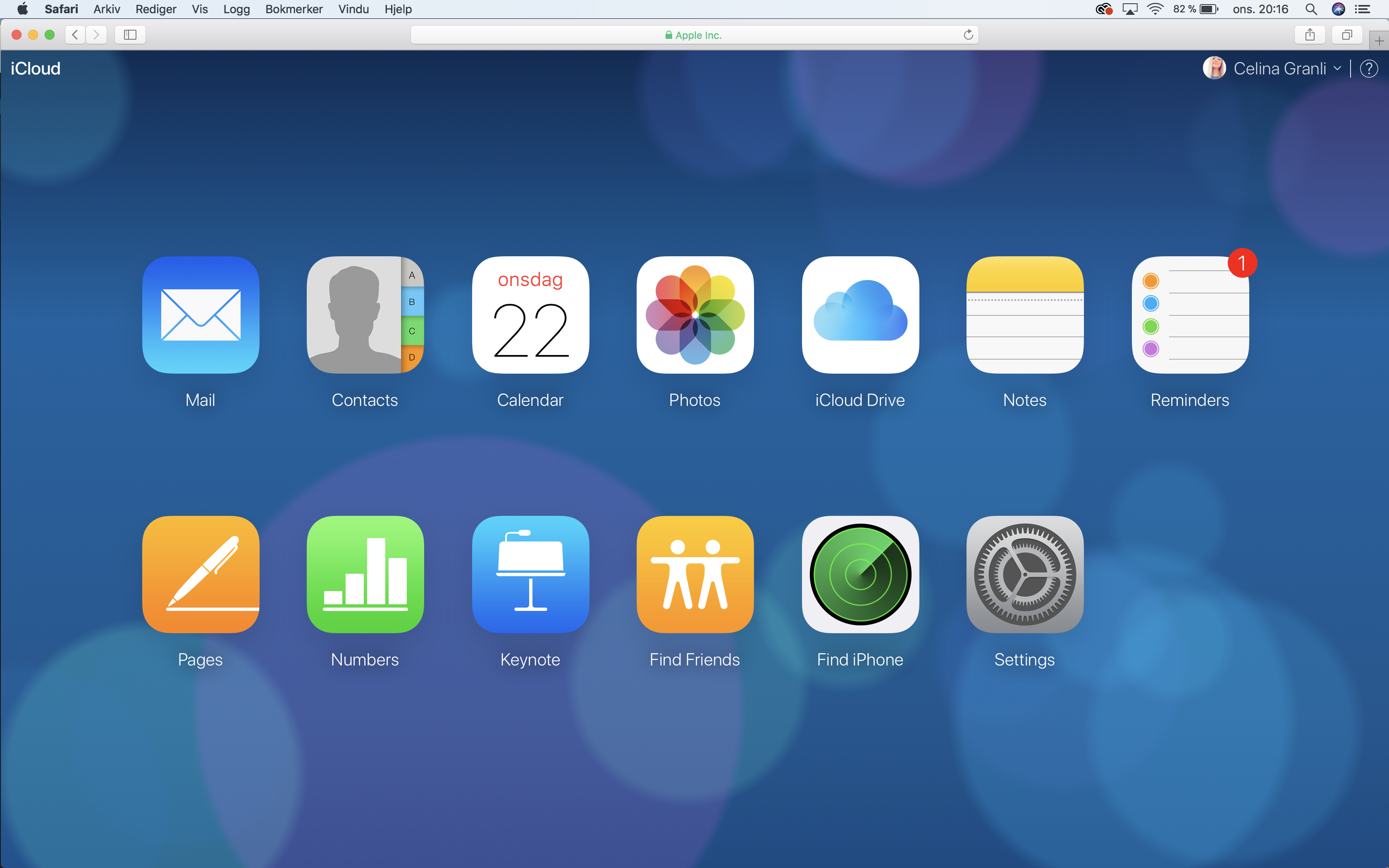
Task: Open the Contacts app icon
Action: (x=365, y=315)
